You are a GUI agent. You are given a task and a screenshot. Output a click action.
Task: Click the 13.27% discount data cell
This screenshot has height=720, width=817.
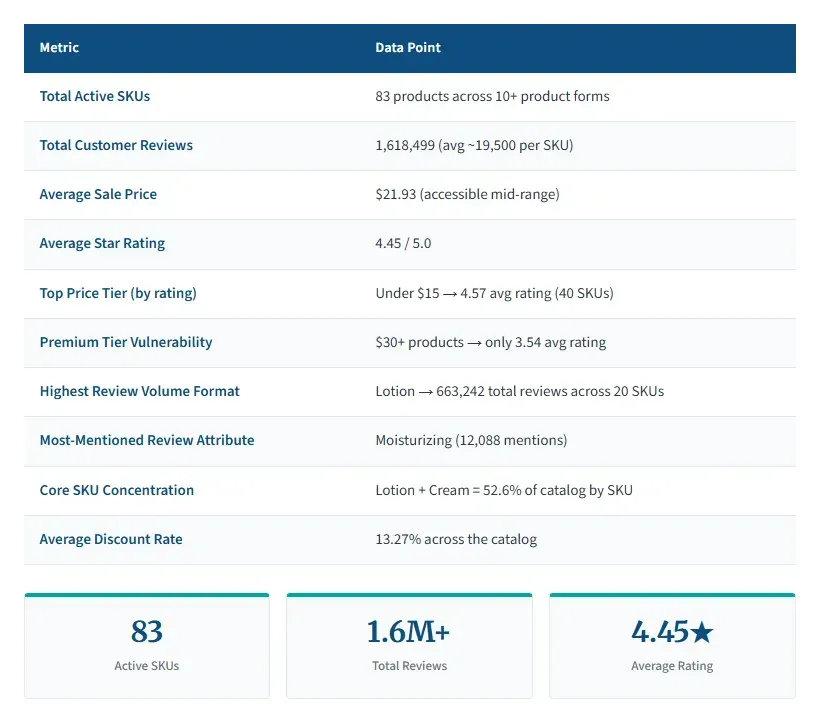[456, 539]
